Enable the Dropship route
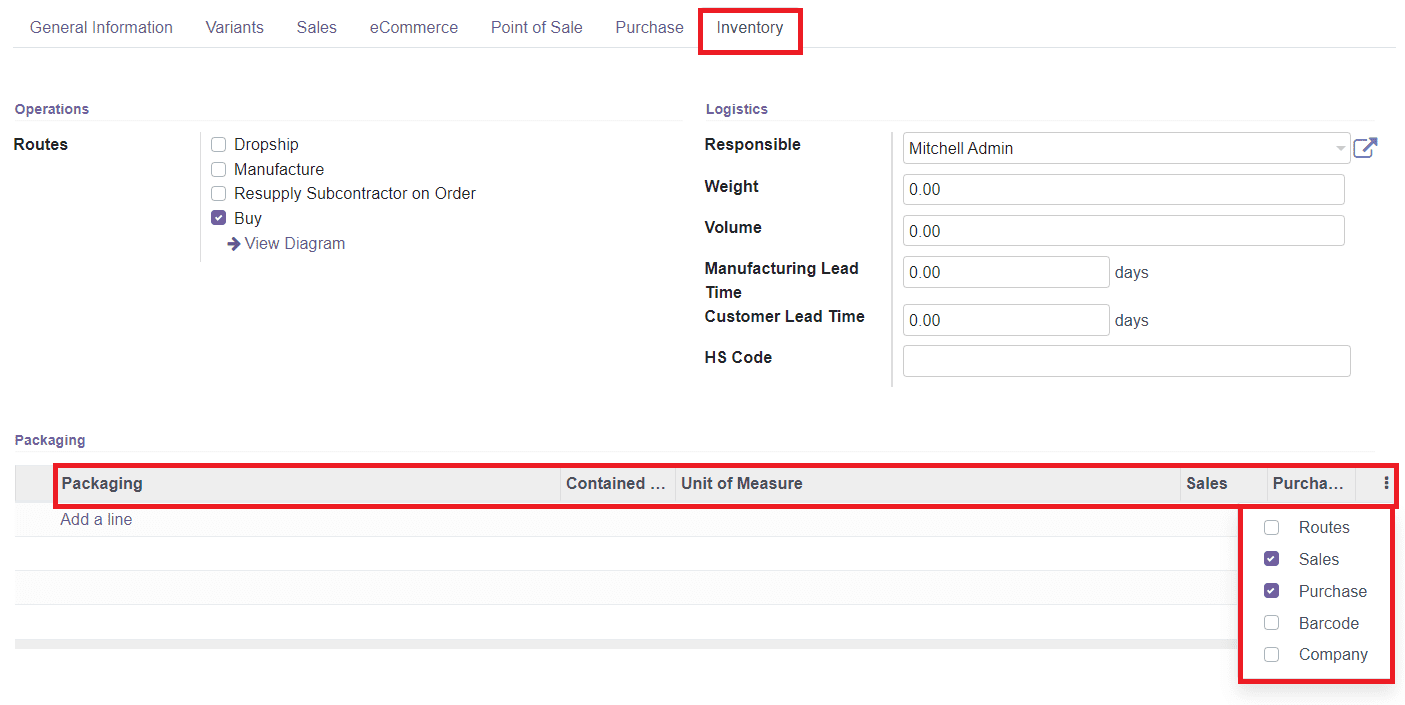1405x705 pixels. coord(218,144)
